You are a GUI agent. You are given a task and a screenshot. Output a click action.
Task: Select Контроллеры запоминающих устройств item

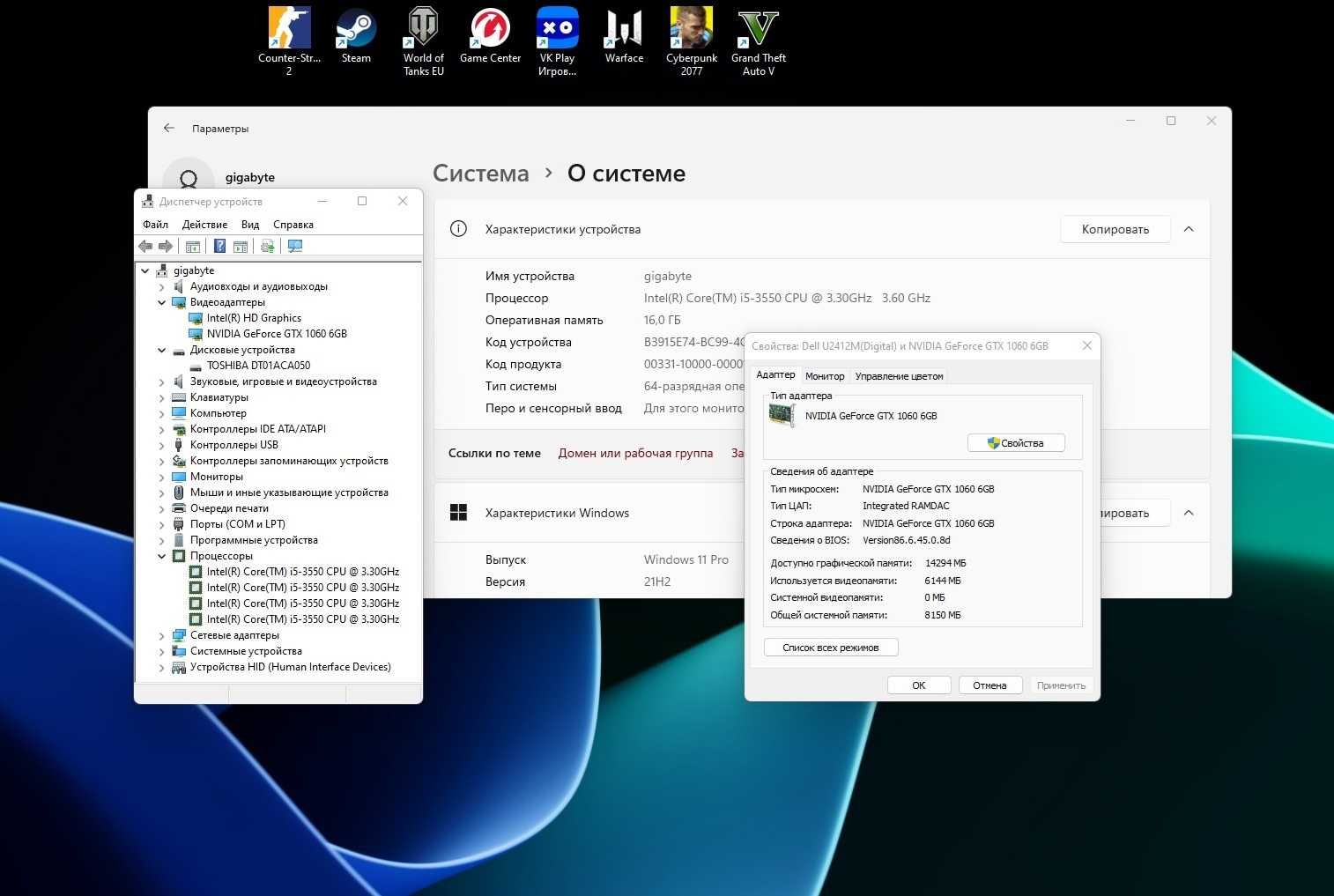(289, 461)
